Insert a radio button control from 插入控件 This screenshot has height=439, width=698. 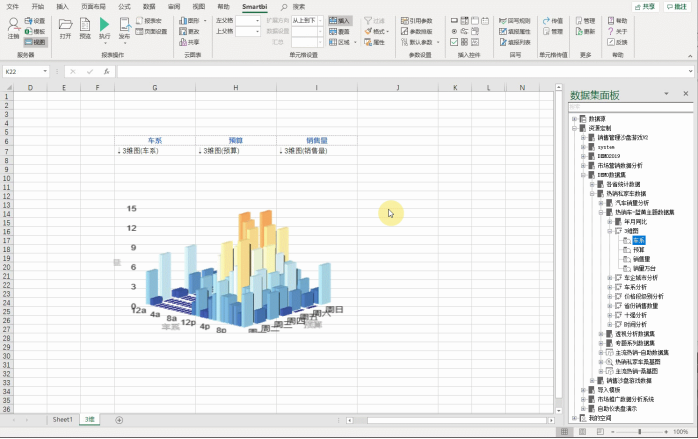point(454,32)
